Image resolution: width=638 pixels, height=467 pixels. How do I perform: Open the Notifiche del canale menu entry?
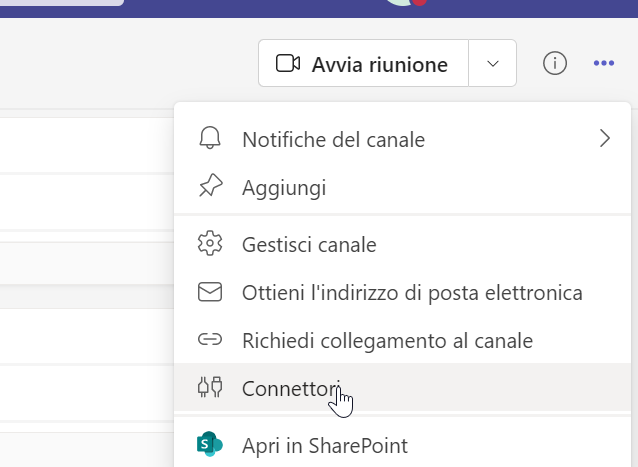402,140
